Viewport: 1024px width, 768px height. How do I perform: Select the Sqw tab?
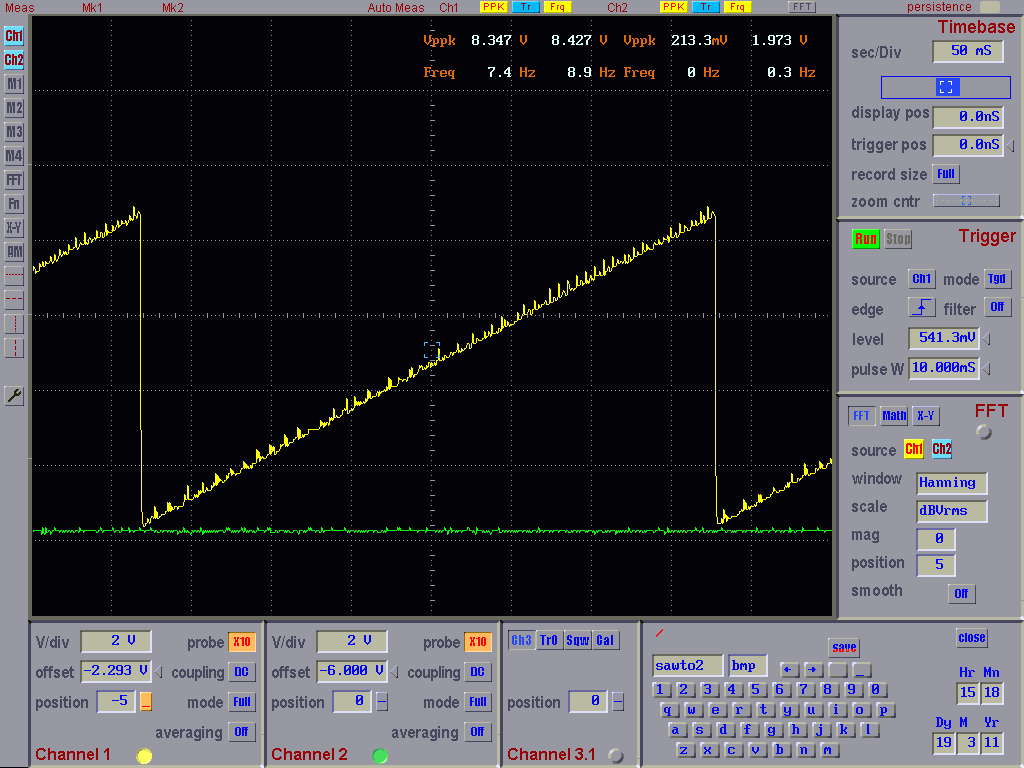pos(577,641)
